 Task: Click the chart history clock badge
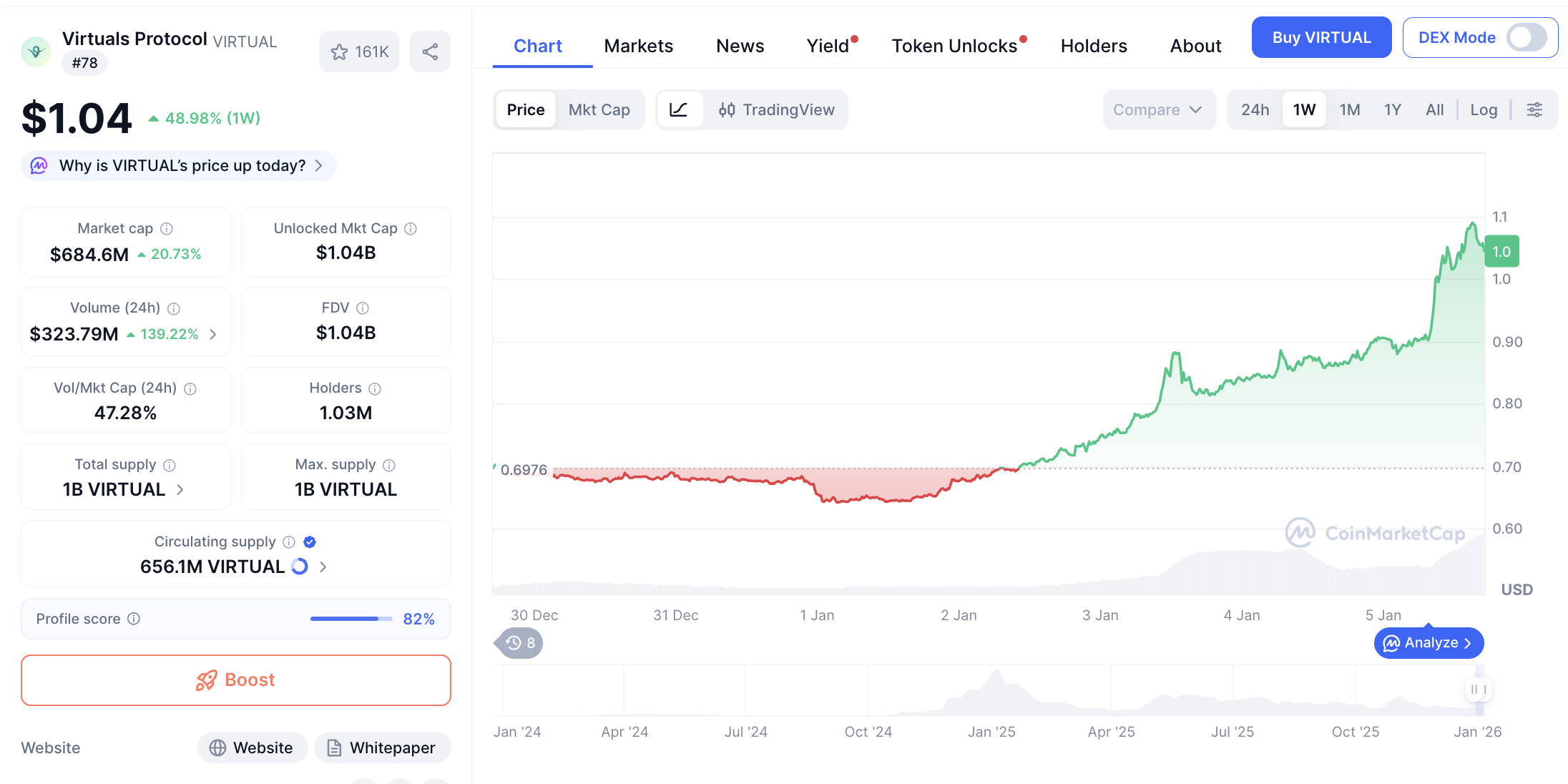520,643
